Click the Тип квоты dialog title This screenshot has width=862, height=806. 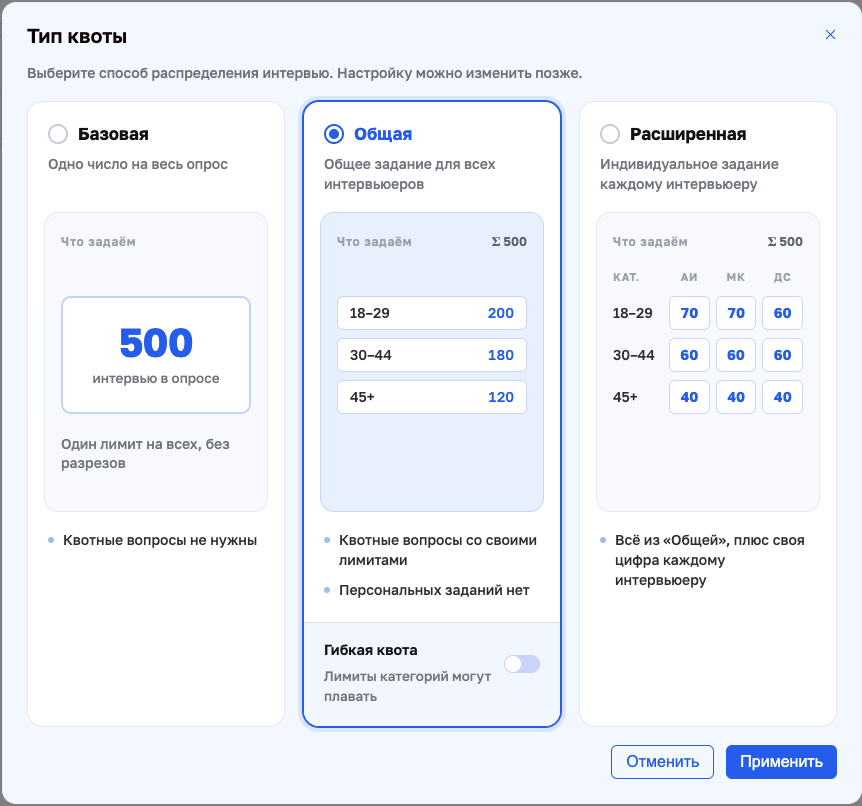77,36
